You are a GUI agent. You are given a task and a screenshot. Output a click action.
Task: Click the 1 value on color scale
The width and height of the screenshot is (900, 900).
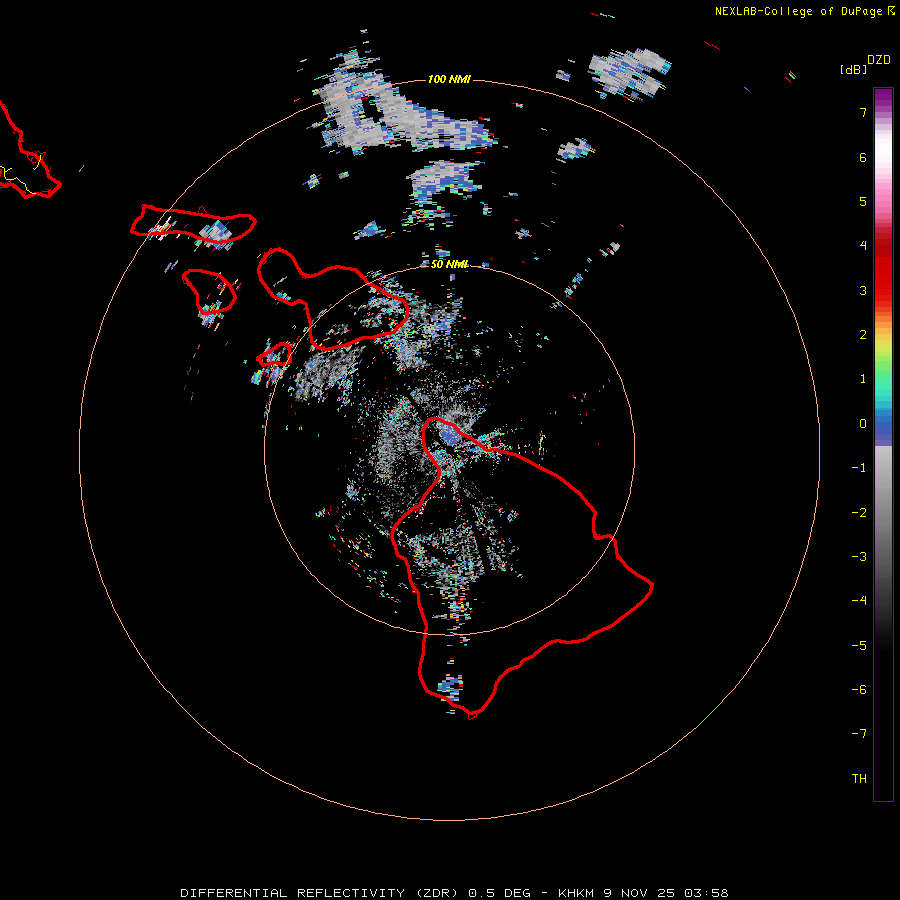(863, 379)
